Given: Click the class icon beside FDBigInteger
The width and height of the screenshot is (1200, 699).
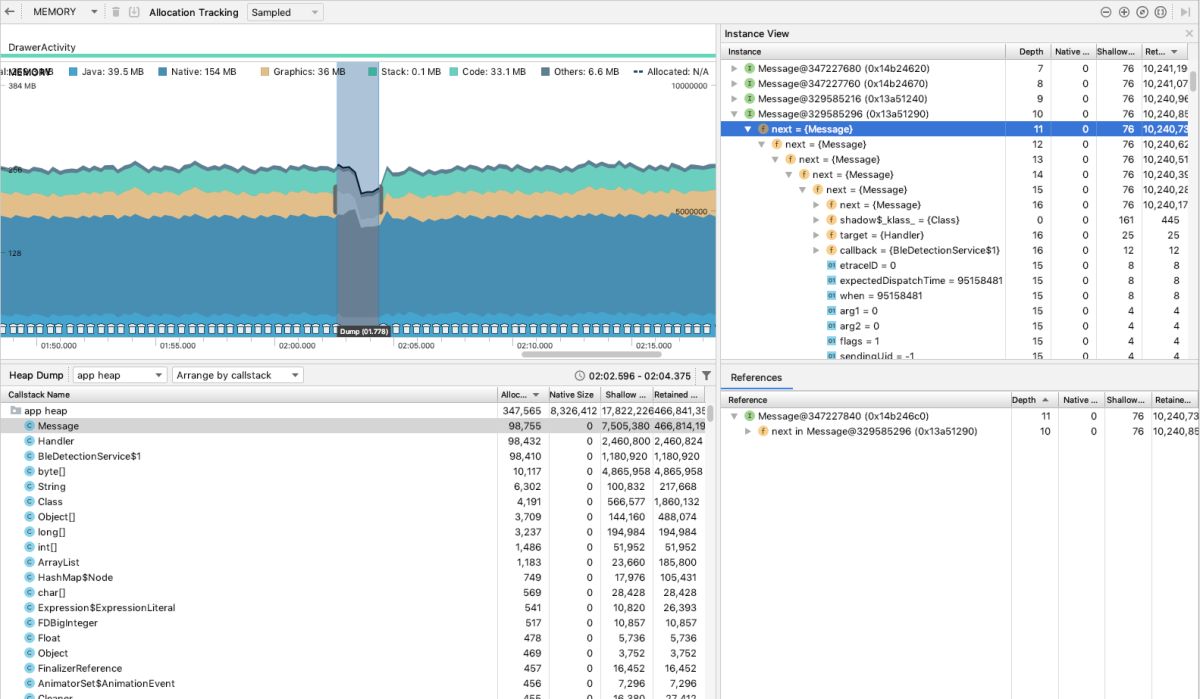Looking at the screenshot, I should tap(29, 623).
